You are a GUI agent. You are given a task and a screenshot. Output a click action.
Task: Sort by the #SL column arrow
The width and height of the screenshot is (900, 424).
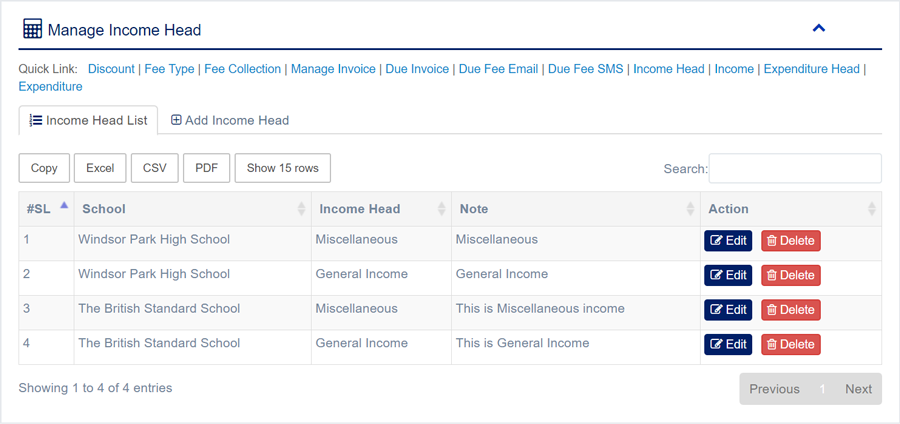click(64, 207)
